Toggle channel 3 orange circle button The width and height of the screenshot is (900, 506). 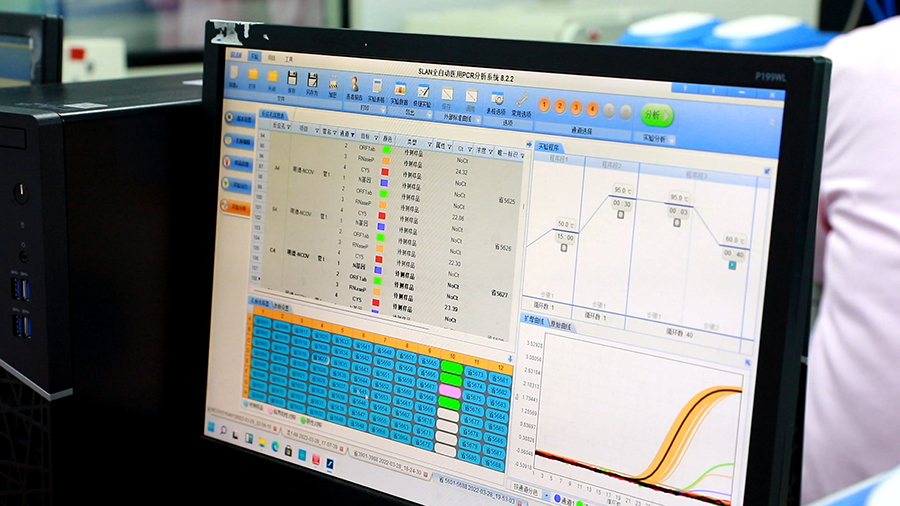click(x=577, y=107)
